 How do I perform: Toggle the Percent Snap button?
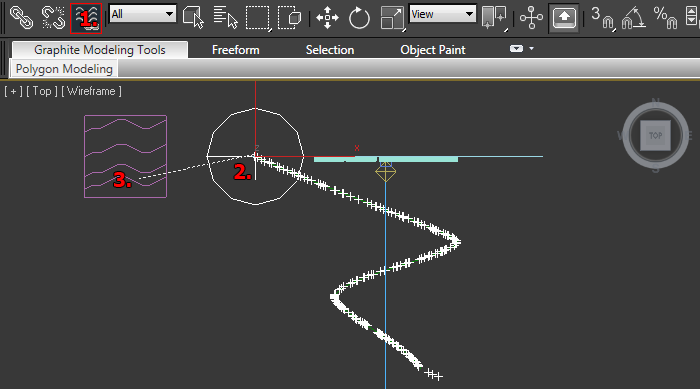[665, 18]
